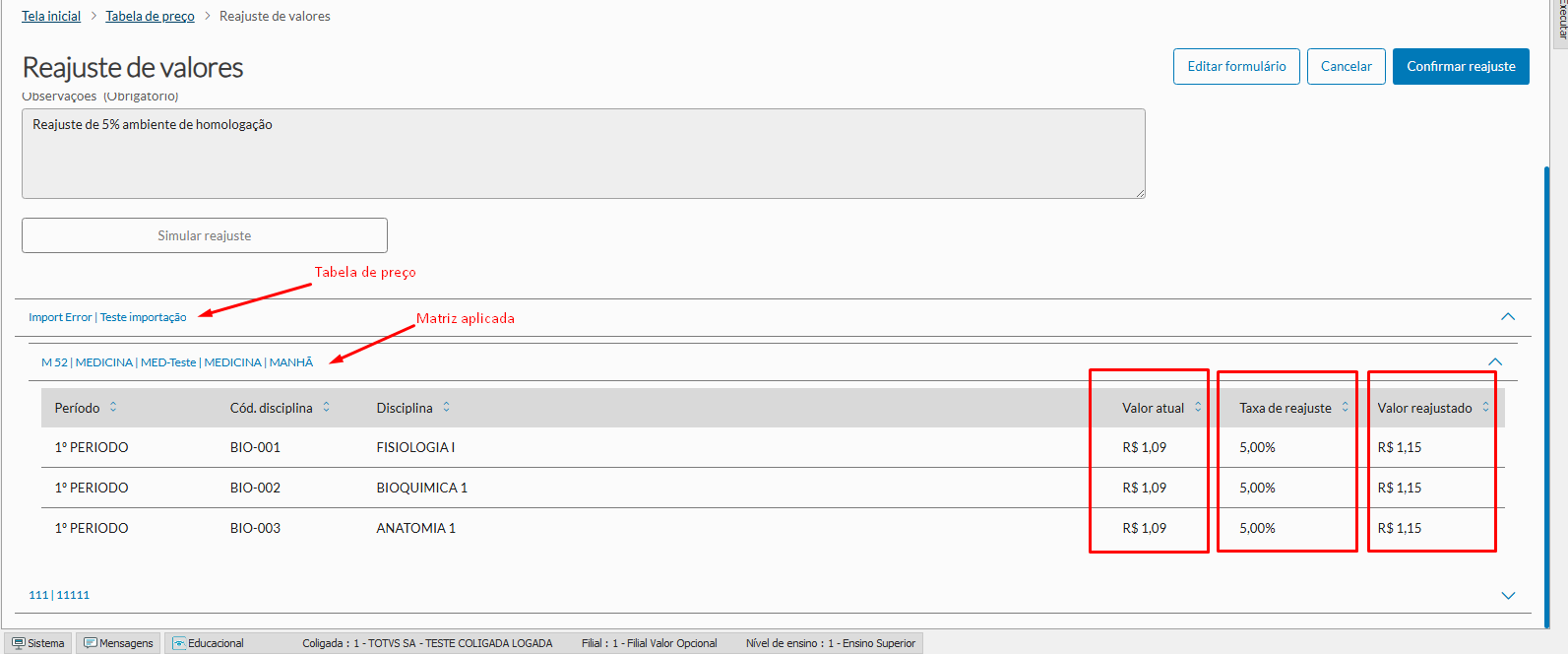
Task: Expand the 111 | 11111 section
Action: pos(1508,595)
